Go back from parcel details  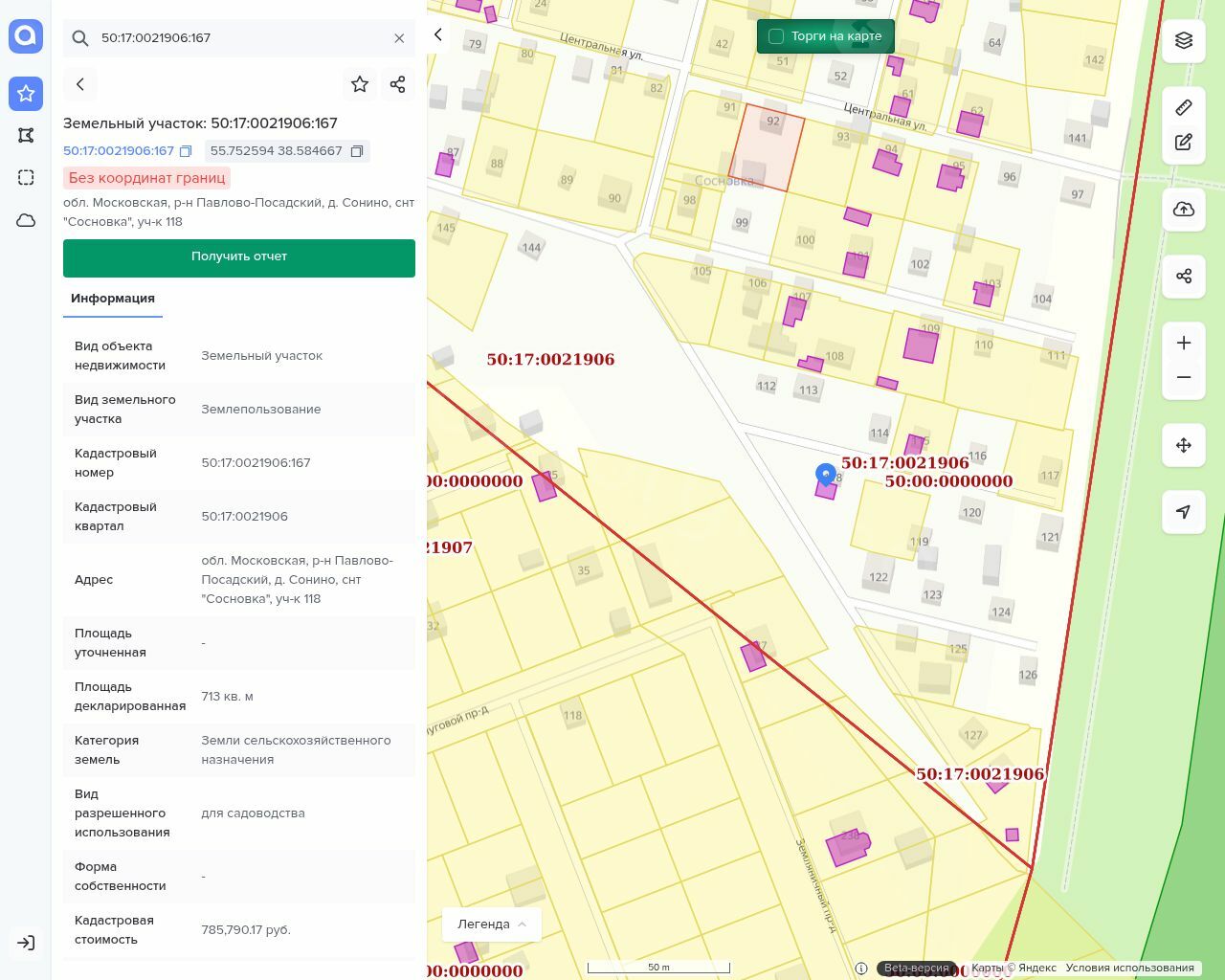point(80,84)
